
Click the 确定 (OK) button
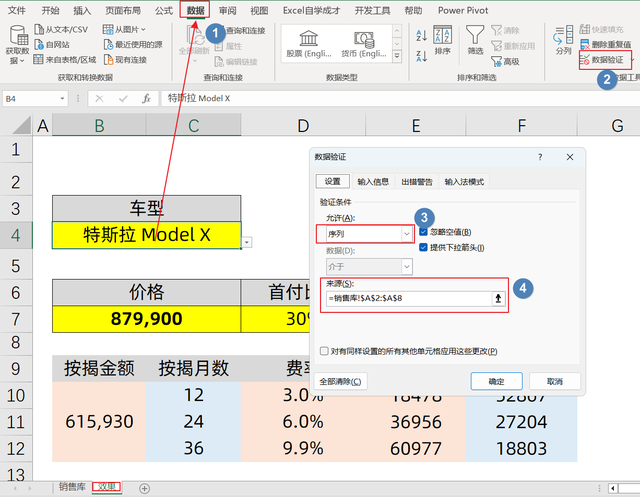pos(497,381)
